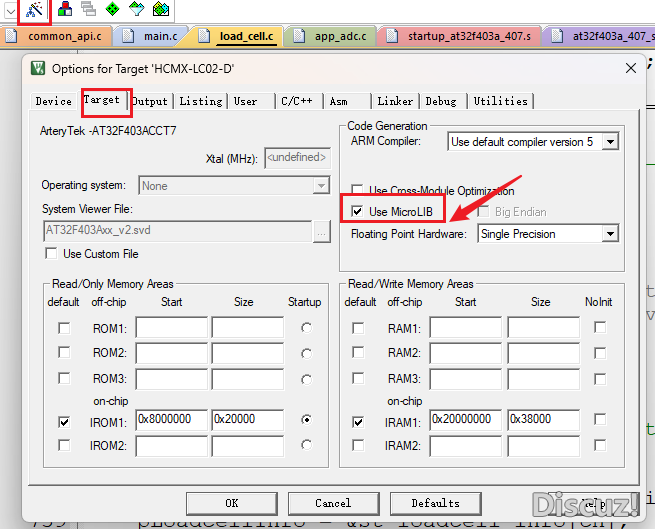This screenshot has width=655, height=529.
Task: Switch to the app_adc.c editor tab
Action: [x=332, y=36]
